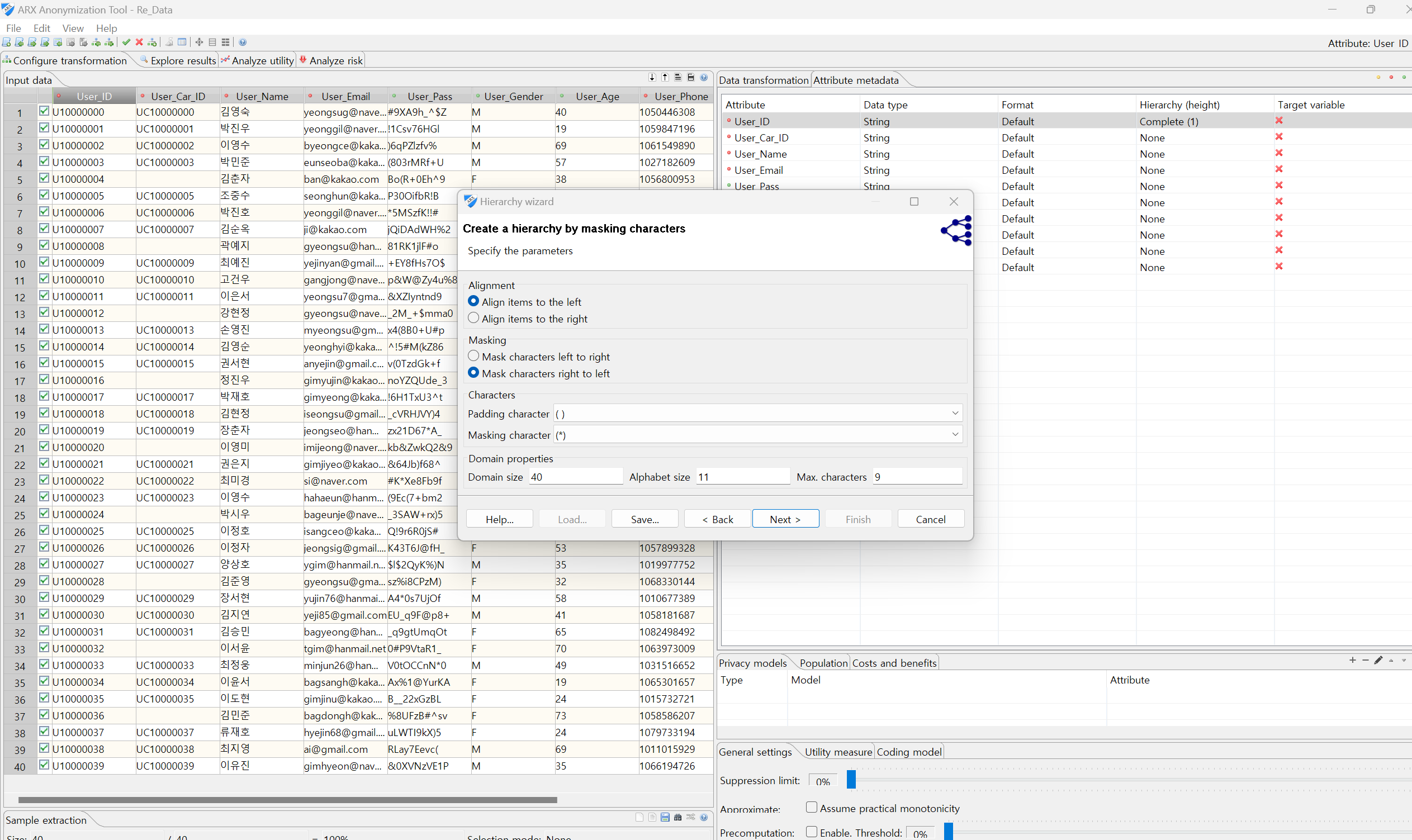The height and width of the screenshot is (840, 1412).
Task: Switch to the Analyze risk tab
Action: coord(332,60)
